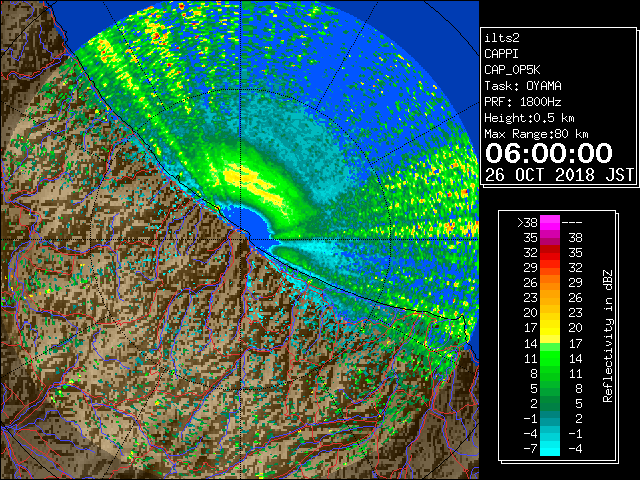The image size is (640, 480).
Task: Click the 'CAPPI' product label
Action: click(x=501, y=54)
